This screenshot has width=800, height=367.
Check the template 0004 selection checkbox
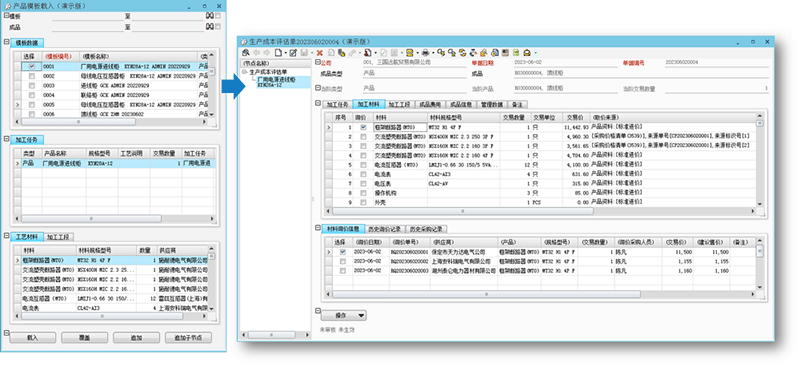pos(32,95)
